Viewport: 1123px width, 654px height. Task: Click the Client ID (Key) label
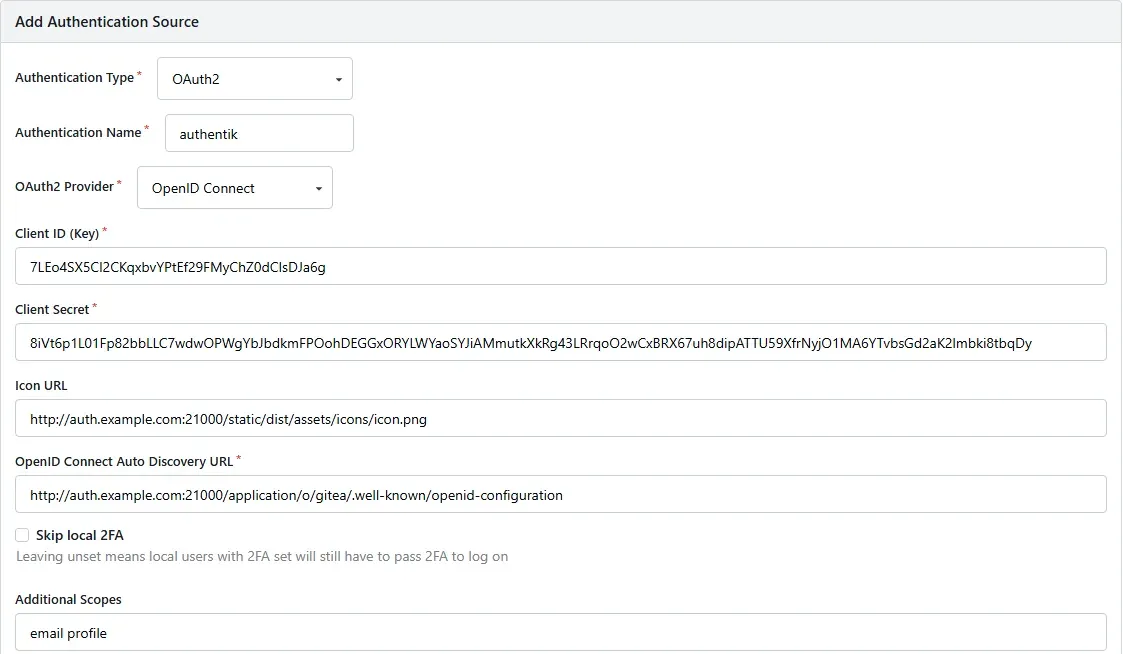(57, 234)
